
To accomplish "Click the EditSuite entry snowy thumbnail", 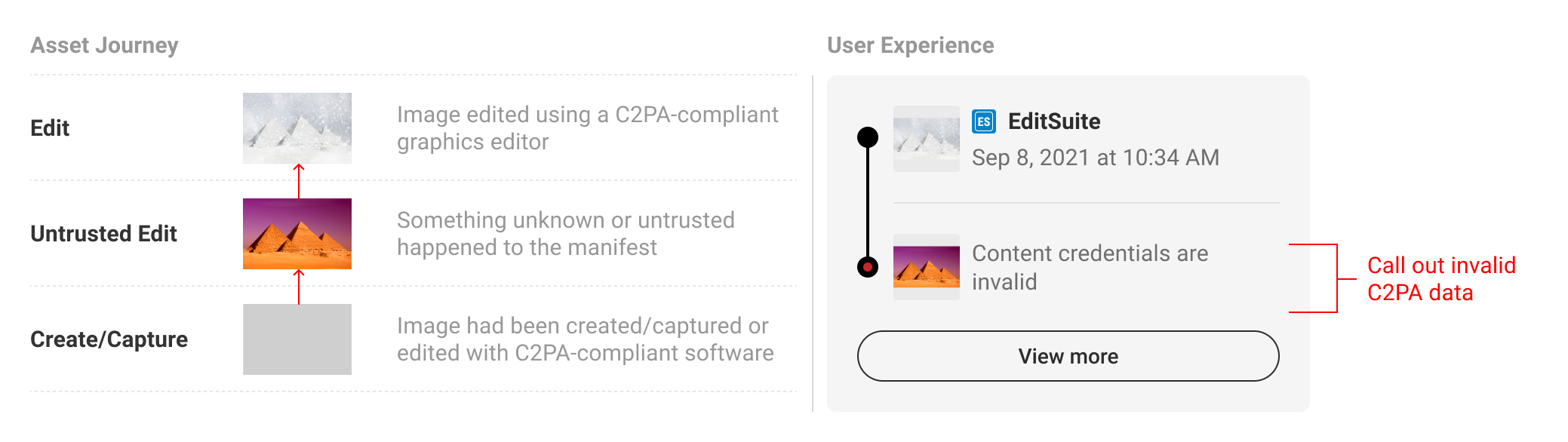I will point(927,139).
